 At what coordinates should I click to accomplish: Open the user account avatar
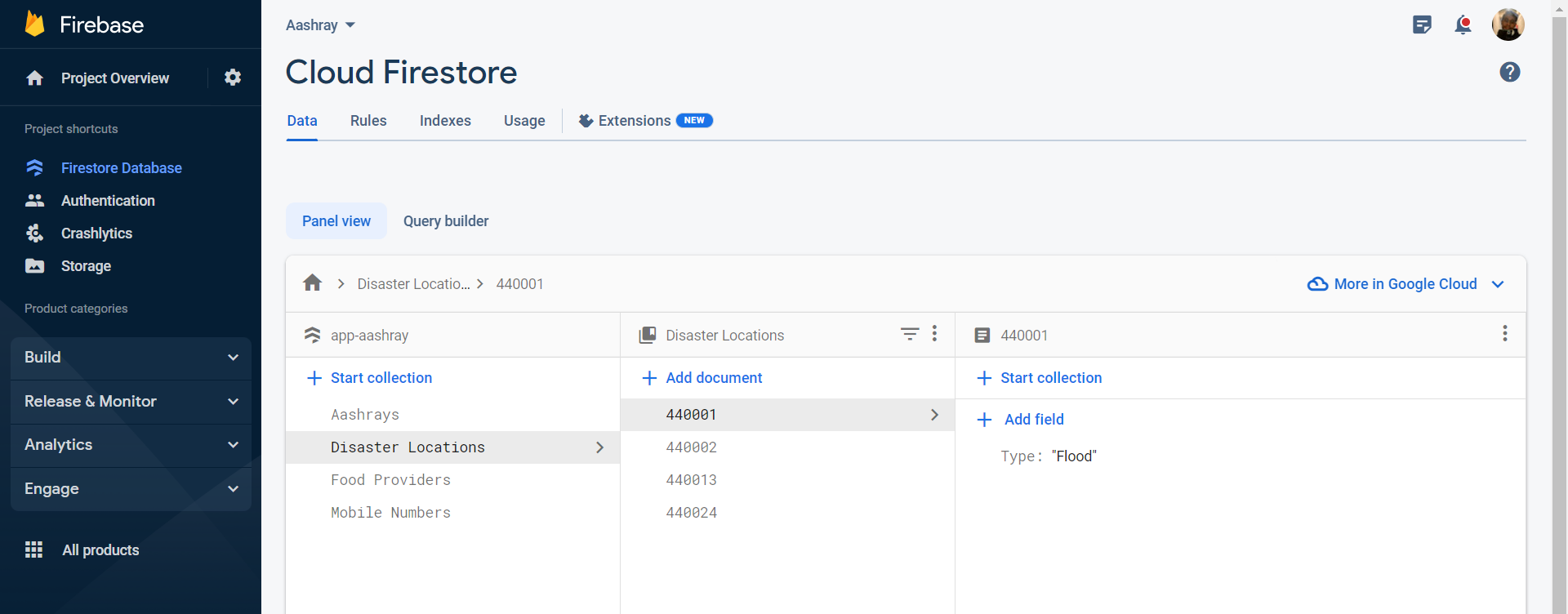coord(1508,24)
